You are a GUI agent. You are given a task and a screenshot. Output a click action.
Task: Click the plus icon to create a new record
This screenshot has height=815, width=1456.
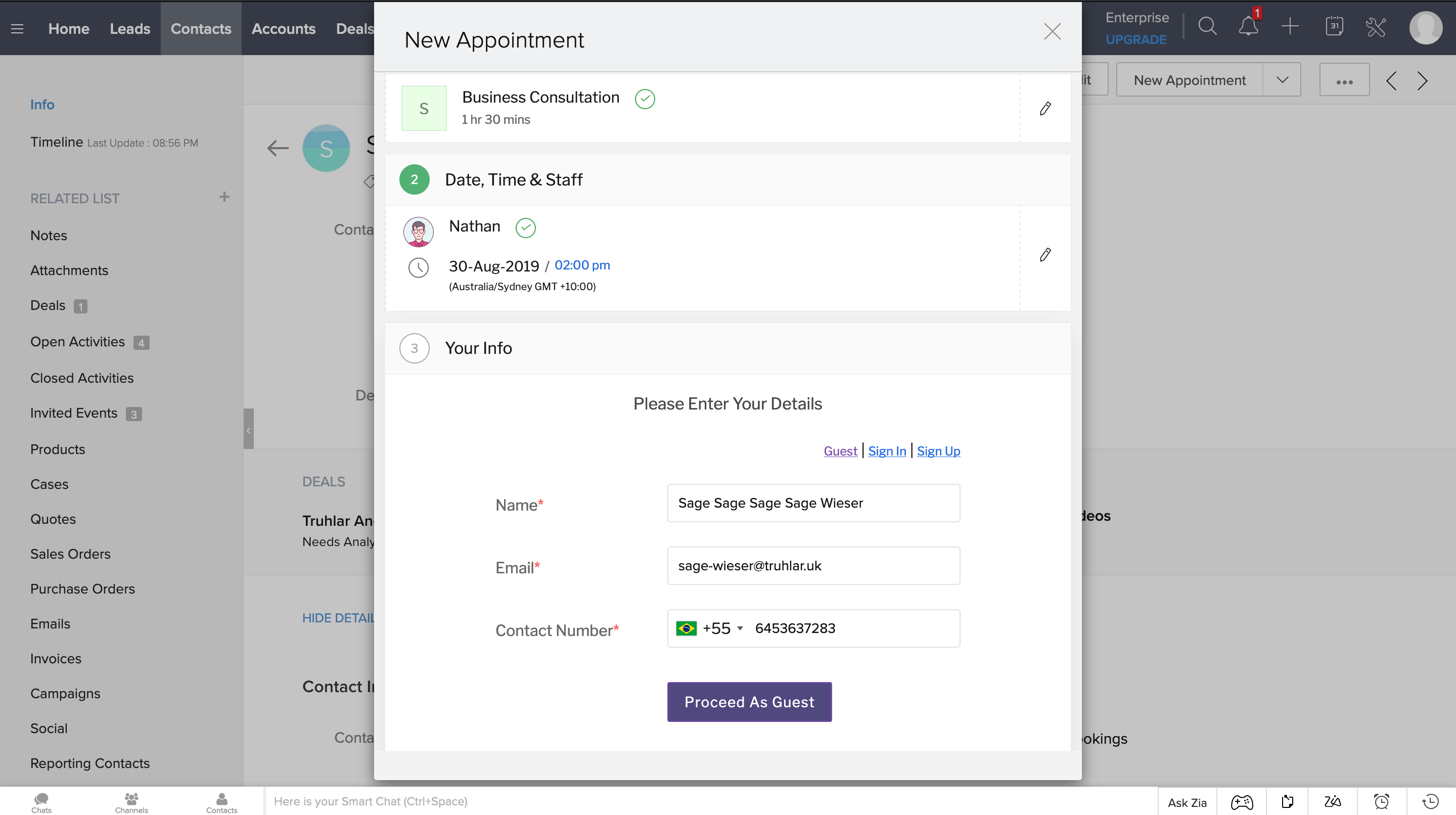1290,27
